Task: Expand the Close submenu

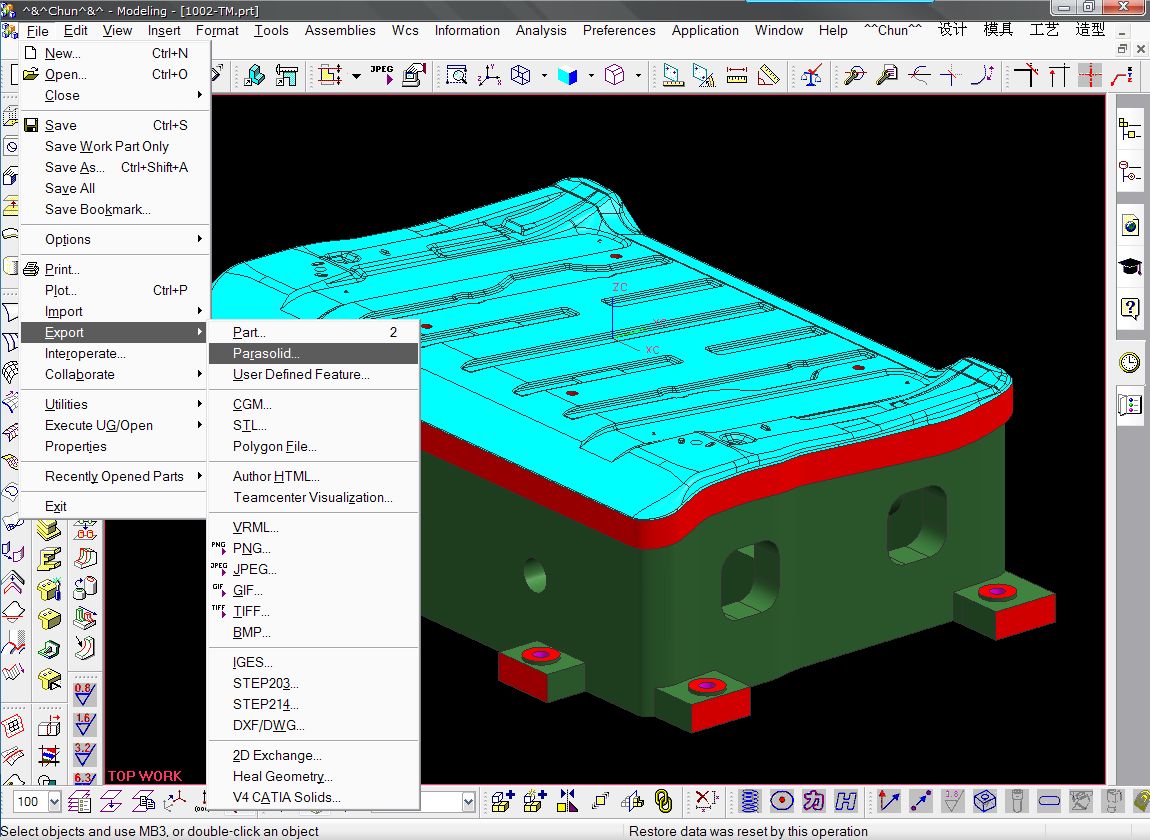Action: 114,95
